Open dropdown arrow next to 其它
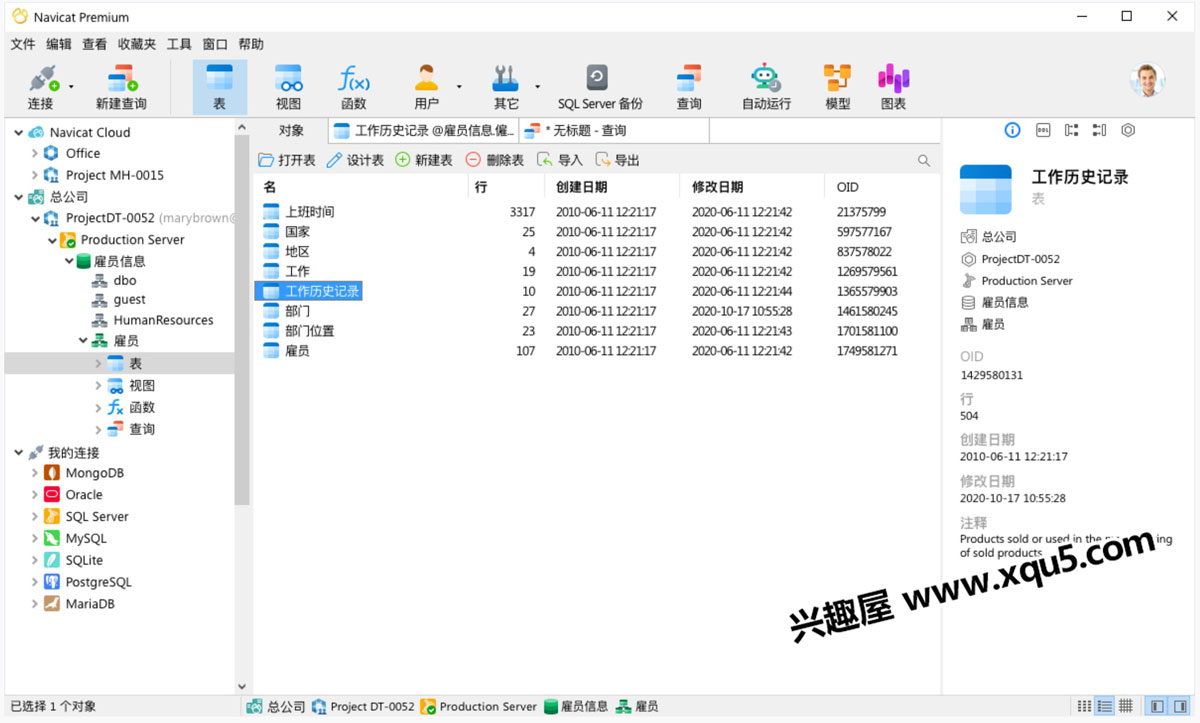Image resolution: width=1200 pixels, height=723 pixels. click(538, 87)
